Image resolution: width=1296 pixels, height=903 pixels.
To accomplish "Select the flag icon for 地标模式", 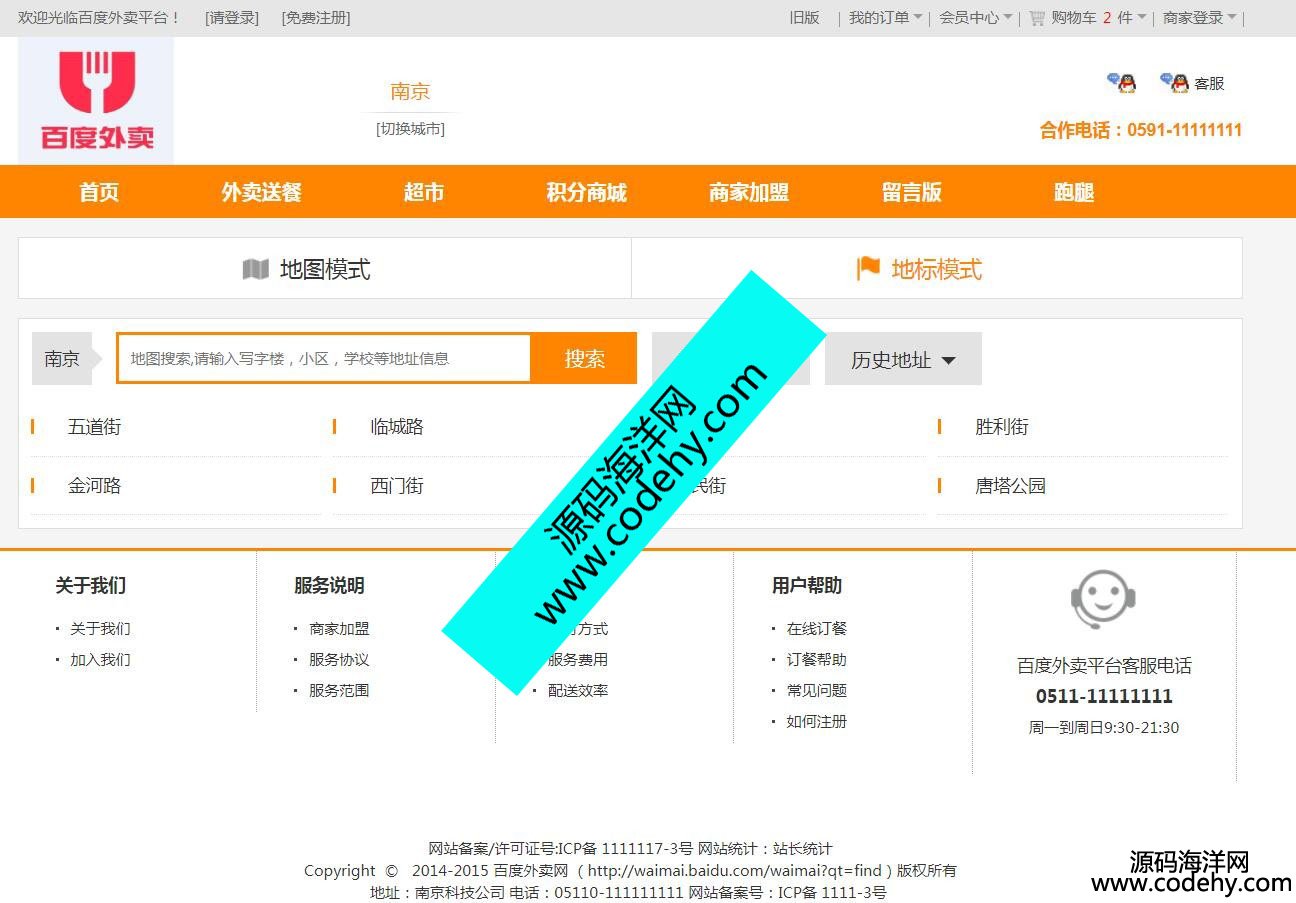I will click(868, 268).
